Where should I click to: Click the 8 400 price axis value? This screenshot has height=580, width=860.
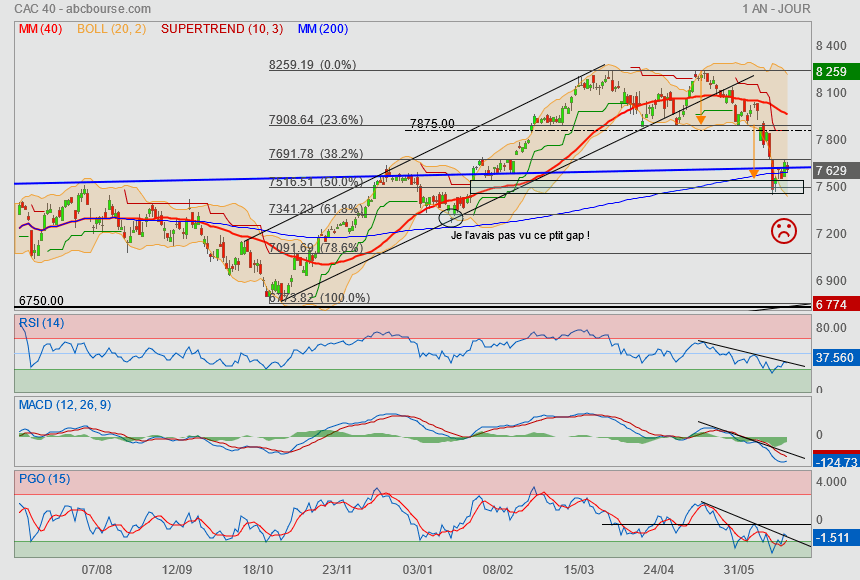(831, 46)
